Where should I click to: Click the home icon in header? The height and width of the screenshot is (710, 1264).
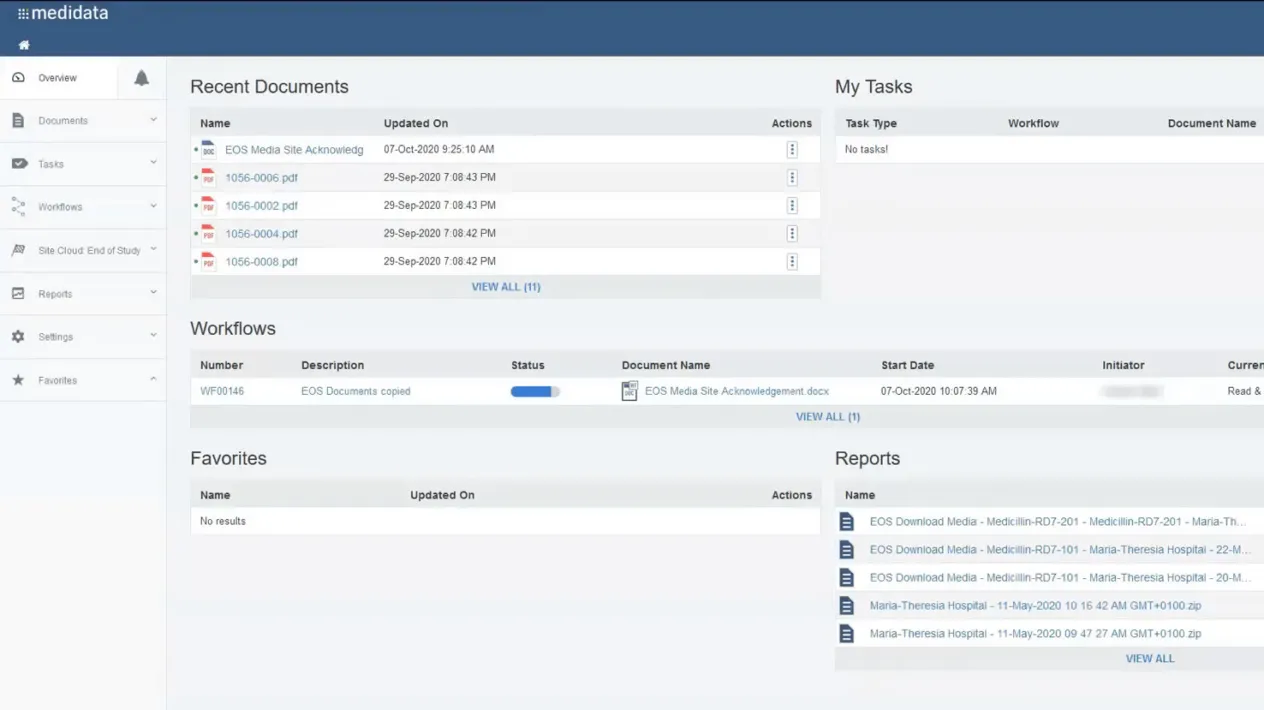(24, 45)
